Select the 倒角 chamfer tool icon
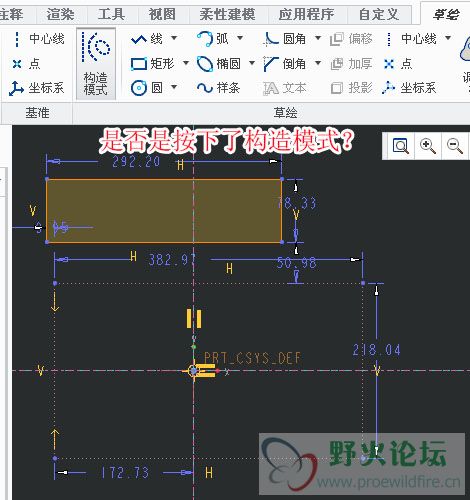This screenshot has height=500, width=470. (x=270, y=64)
